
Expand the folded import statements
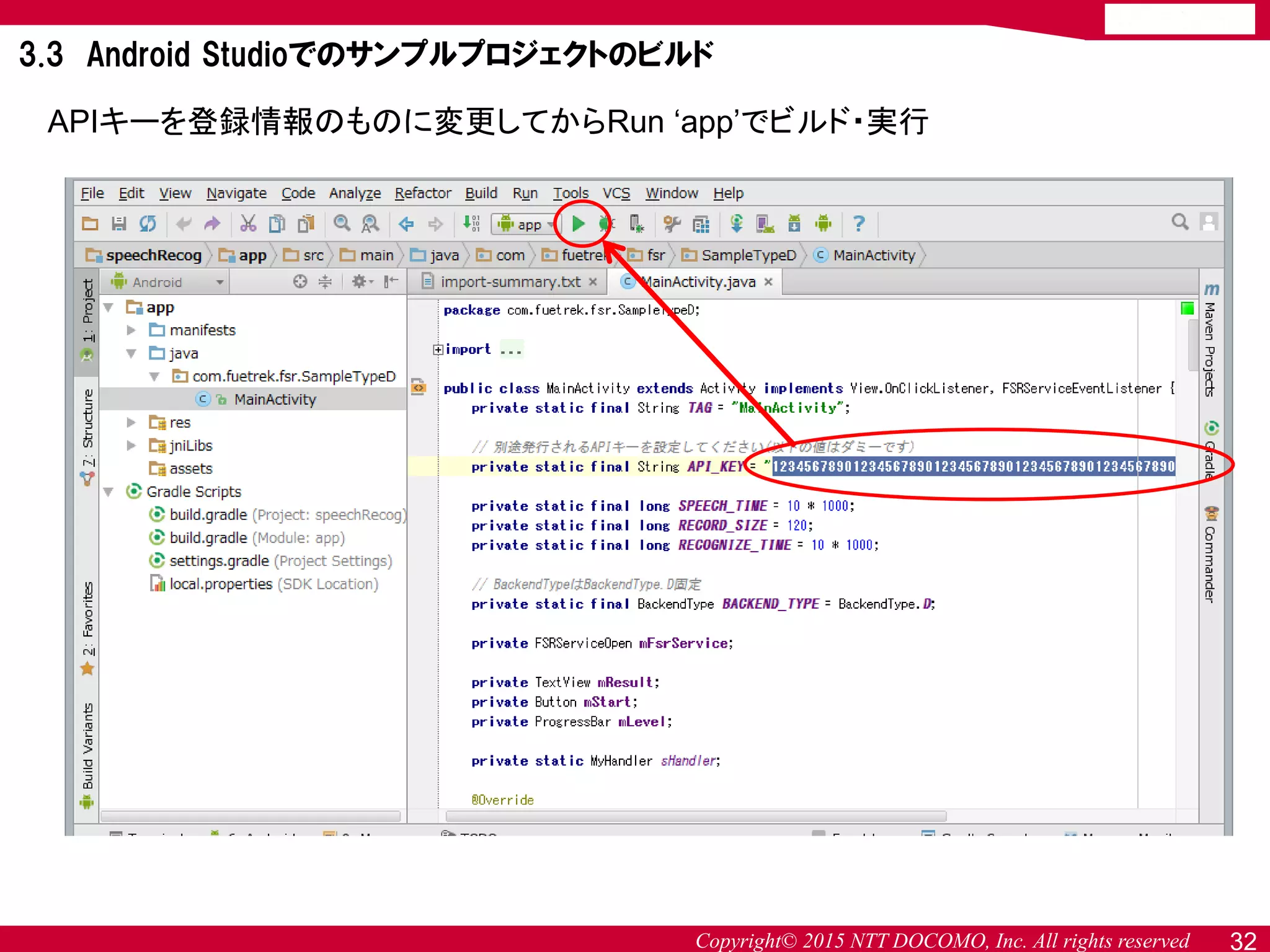(438, 350)
